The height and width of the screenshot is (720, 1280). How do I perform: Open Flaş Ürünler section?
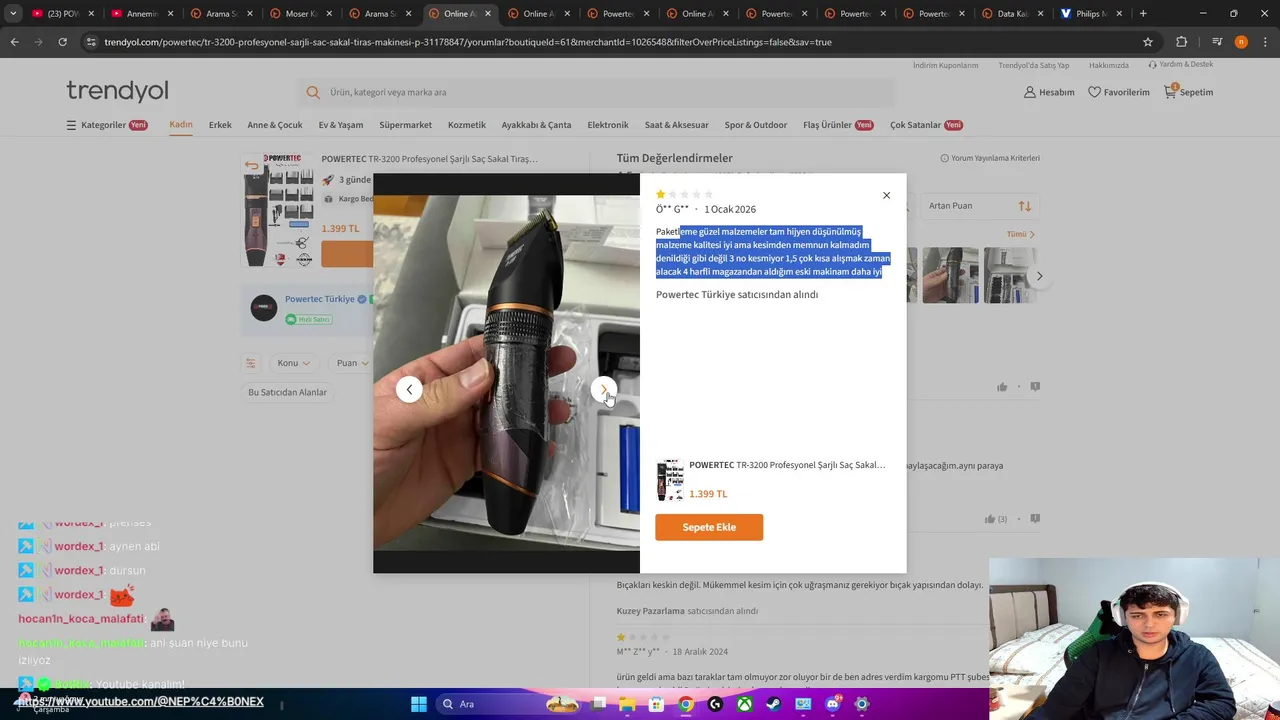(x=838, y=125)
